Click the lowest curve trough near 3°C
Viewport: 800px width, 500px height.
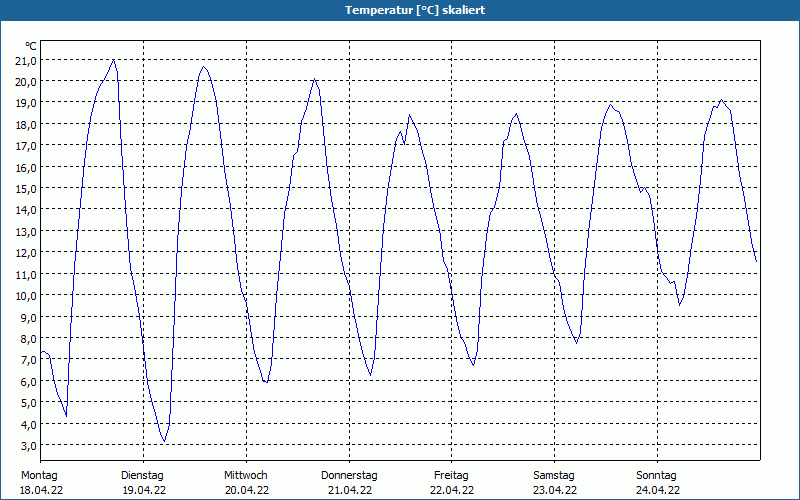pos(164,441)
